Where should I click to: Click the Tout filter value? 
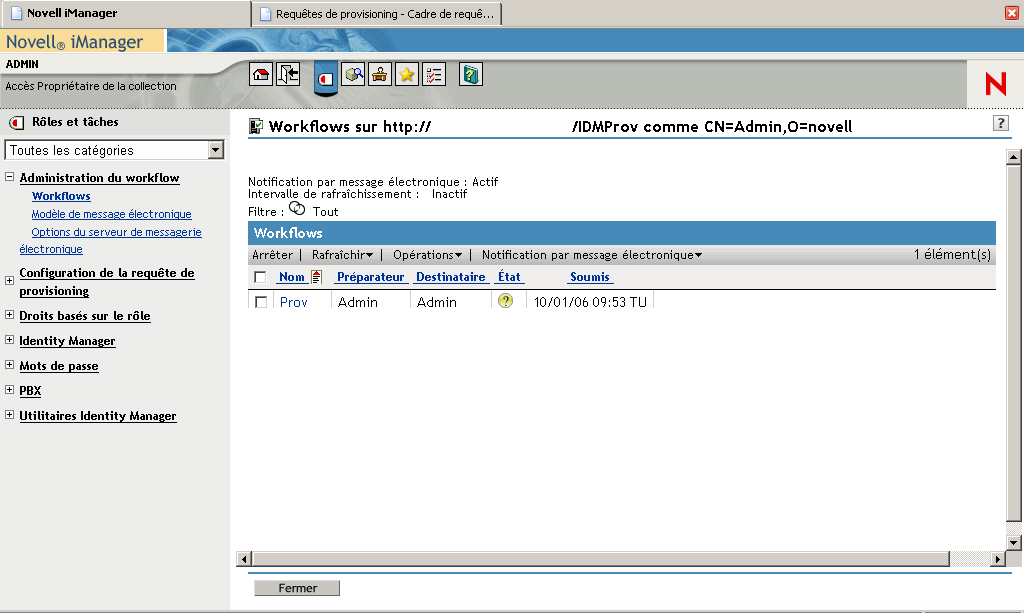coord(325,212)
